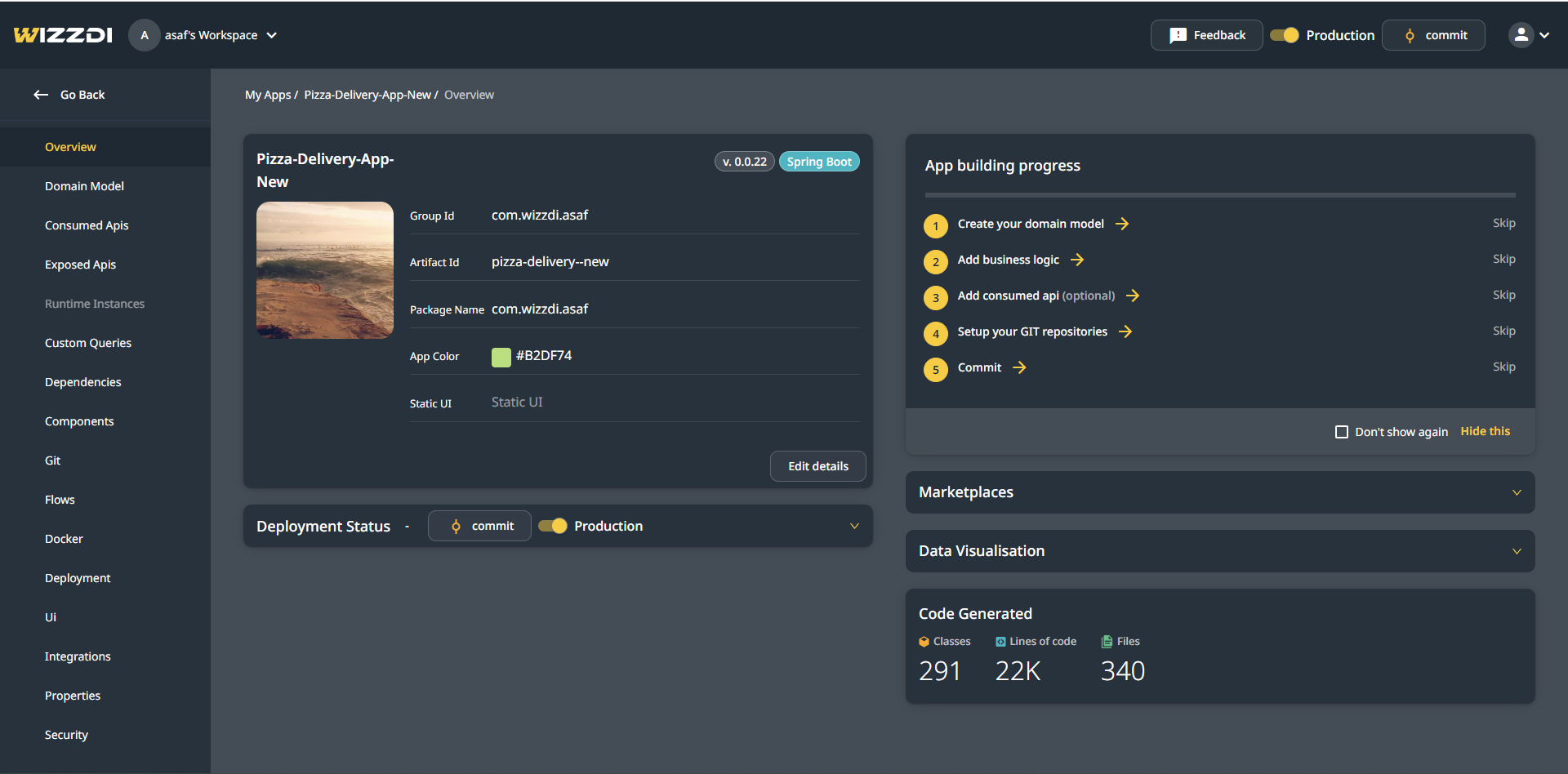This screenshot has width=1568, height=774.
Task: Open Domain Model in the sidebar
Action: [x=84, y=186]
